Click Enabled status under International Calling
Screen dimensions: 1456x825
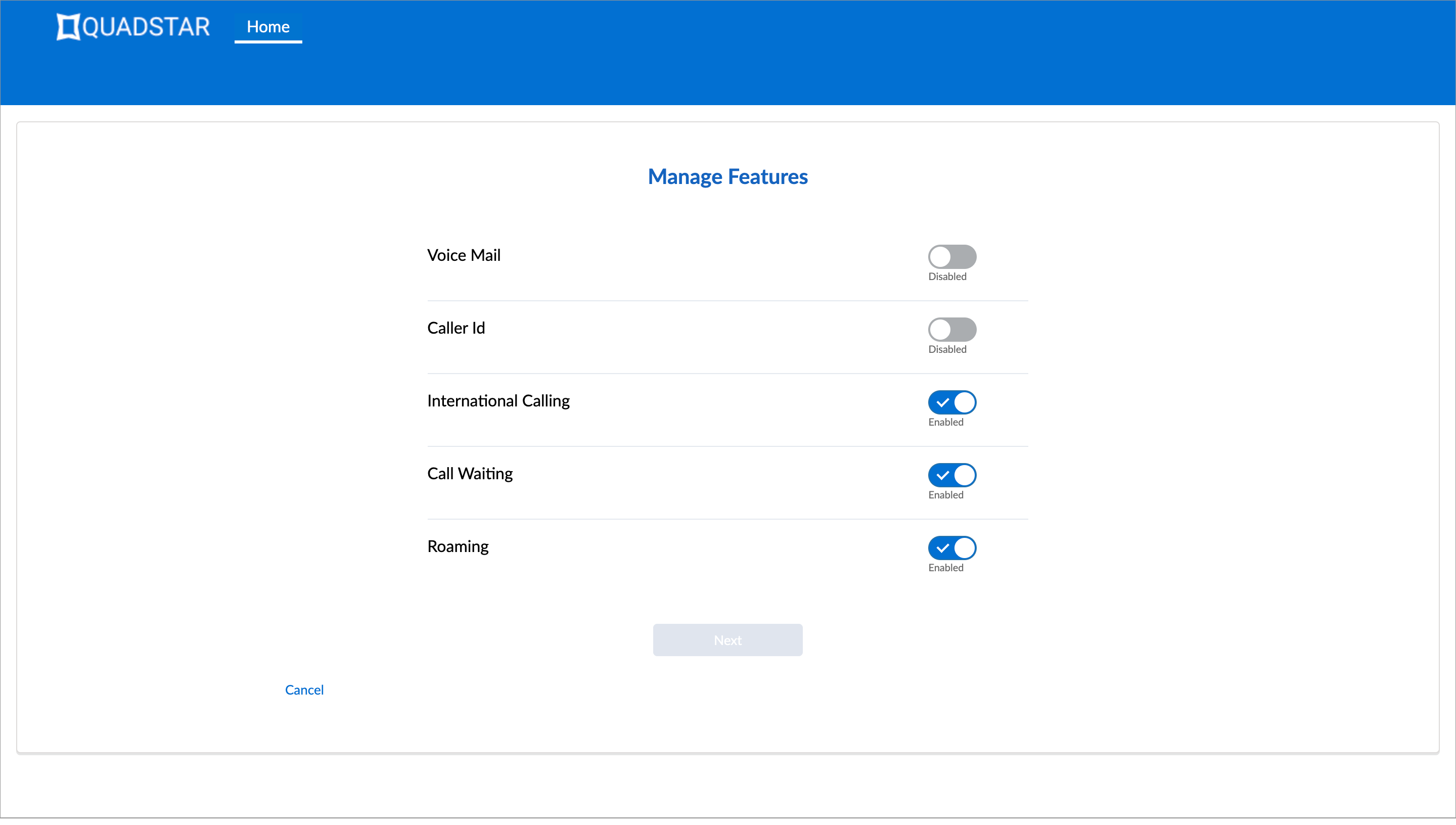(945, 422)
